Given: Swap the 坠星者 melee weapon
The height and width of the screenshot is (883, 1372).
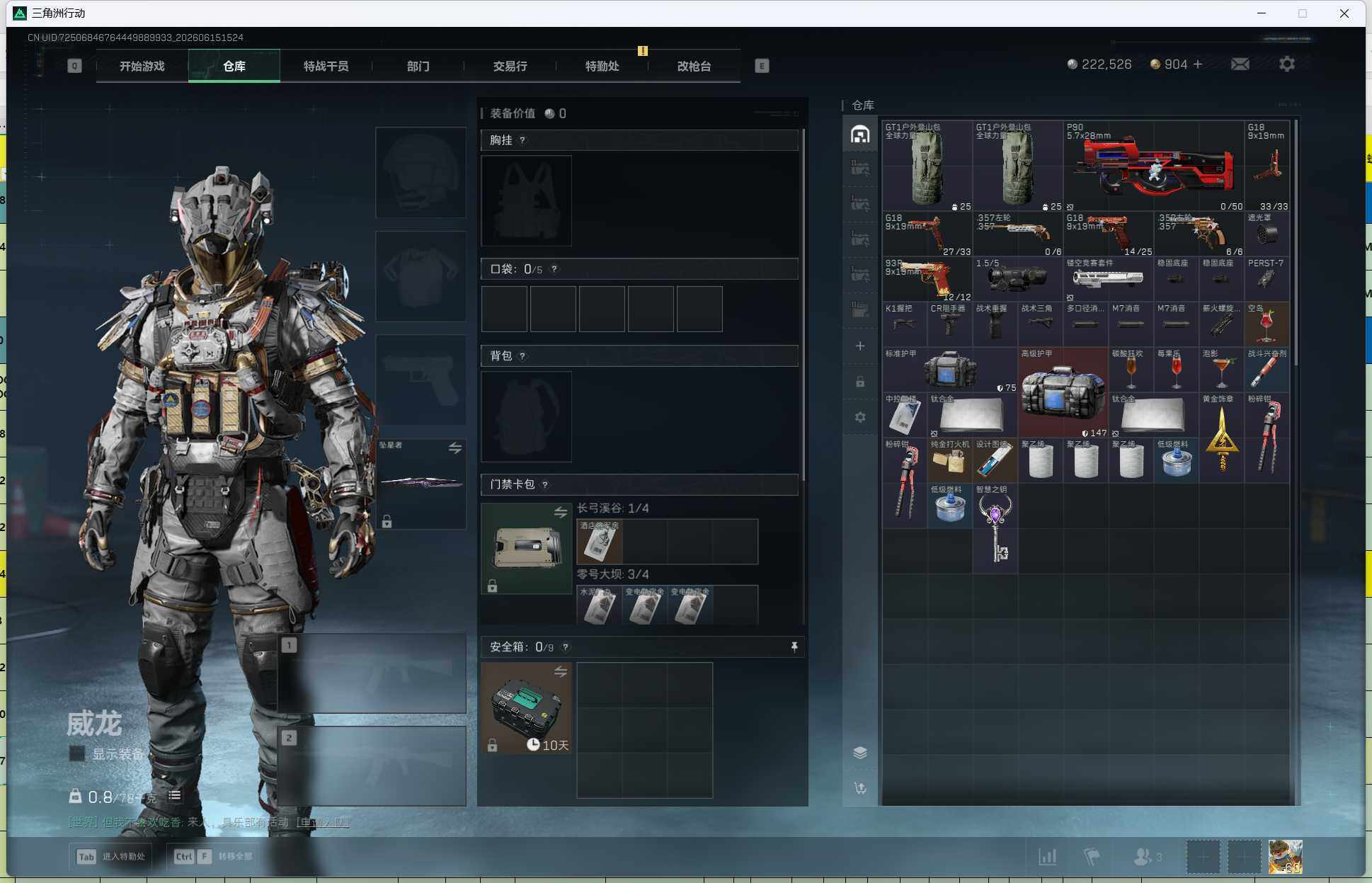Looking at the screenshot, I should point(455,448).
